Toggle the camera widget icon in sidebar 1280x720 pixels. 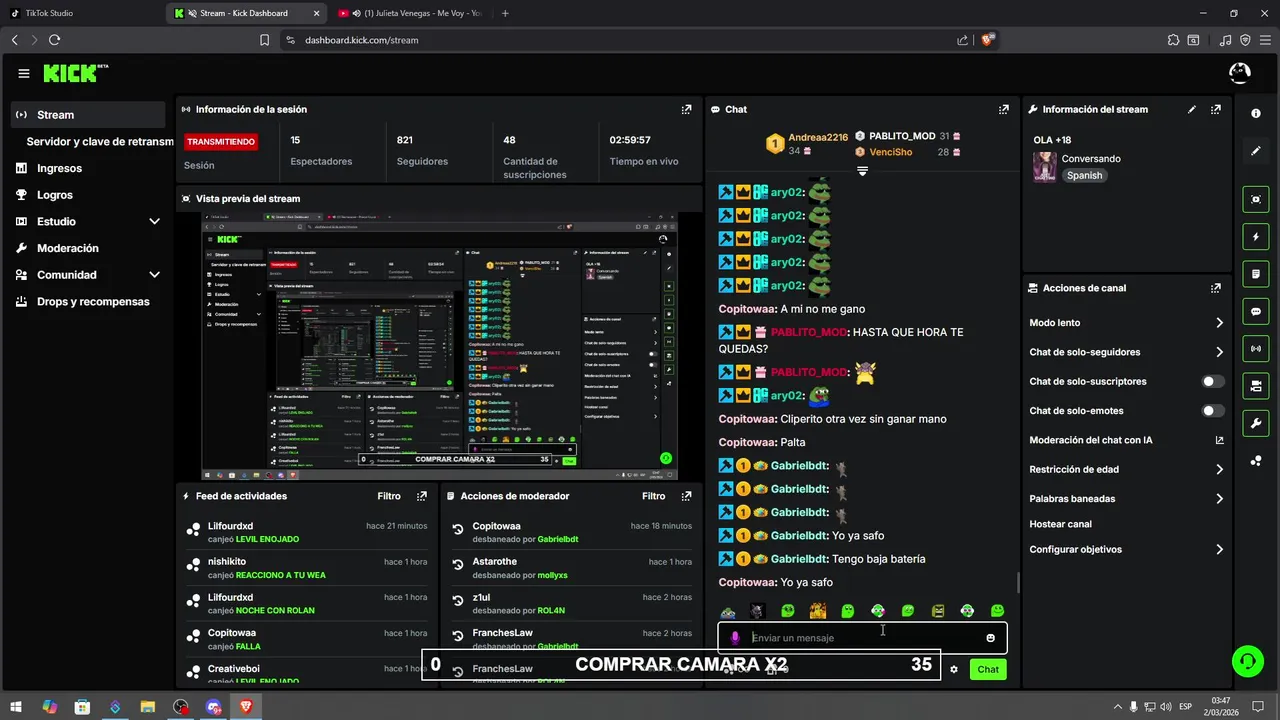(1256, 385)
